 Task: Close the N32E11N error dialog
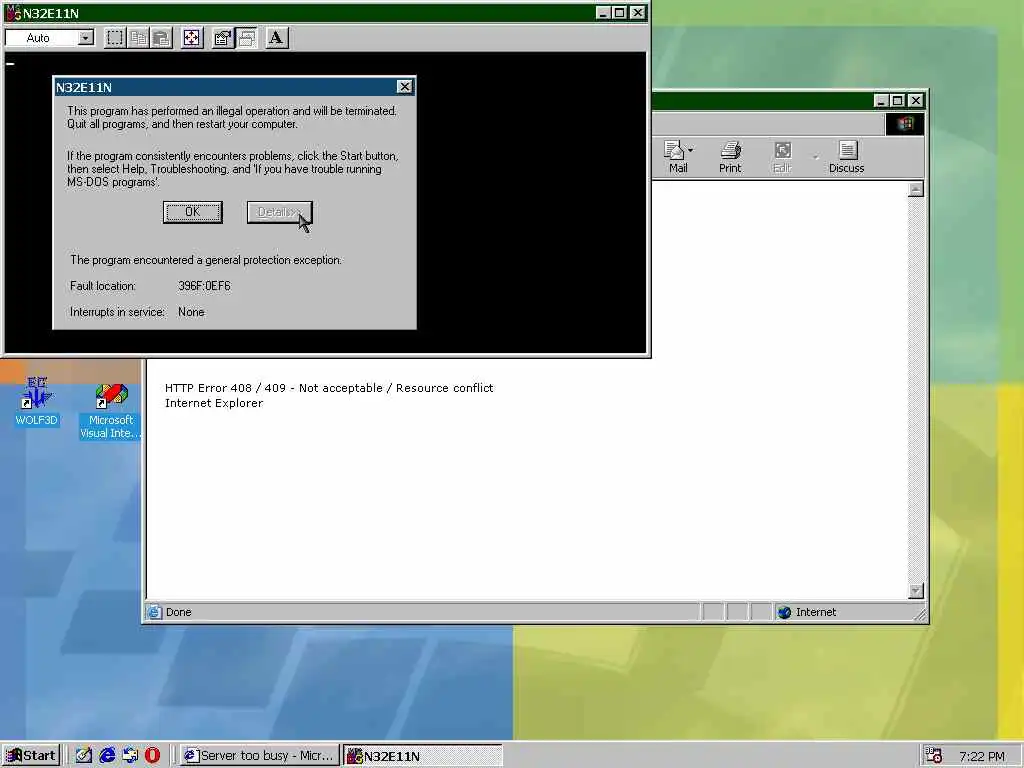[404, 87]
